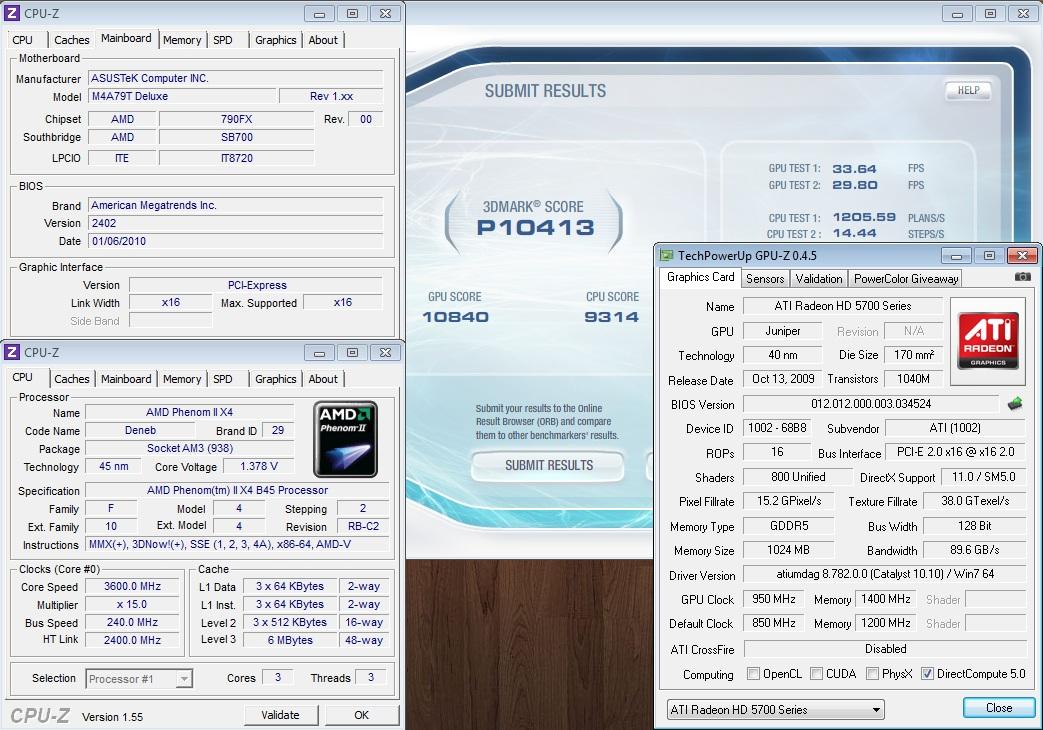Click the Specification AMD Phenom II X4 B45 field
Screen dimensions: 1043x730
(x=237, y=490)
